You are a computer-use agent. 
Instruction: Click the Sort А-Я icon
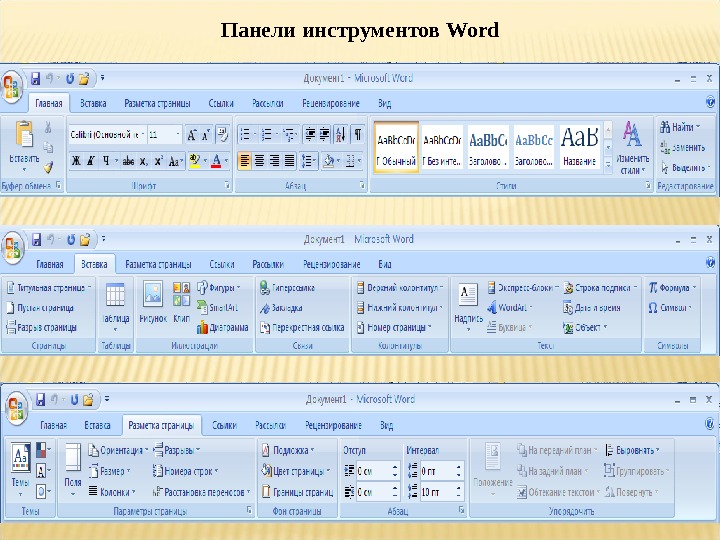340,135
